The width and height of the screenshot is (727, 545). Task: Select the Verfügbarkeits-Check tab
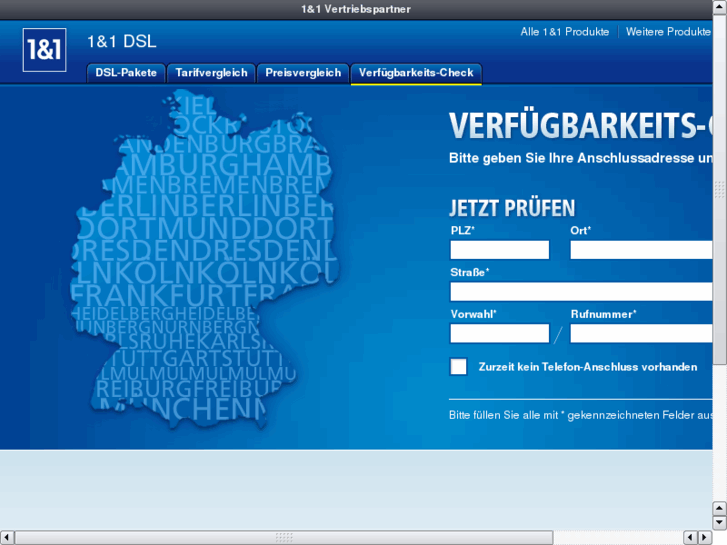click(416, 73)
